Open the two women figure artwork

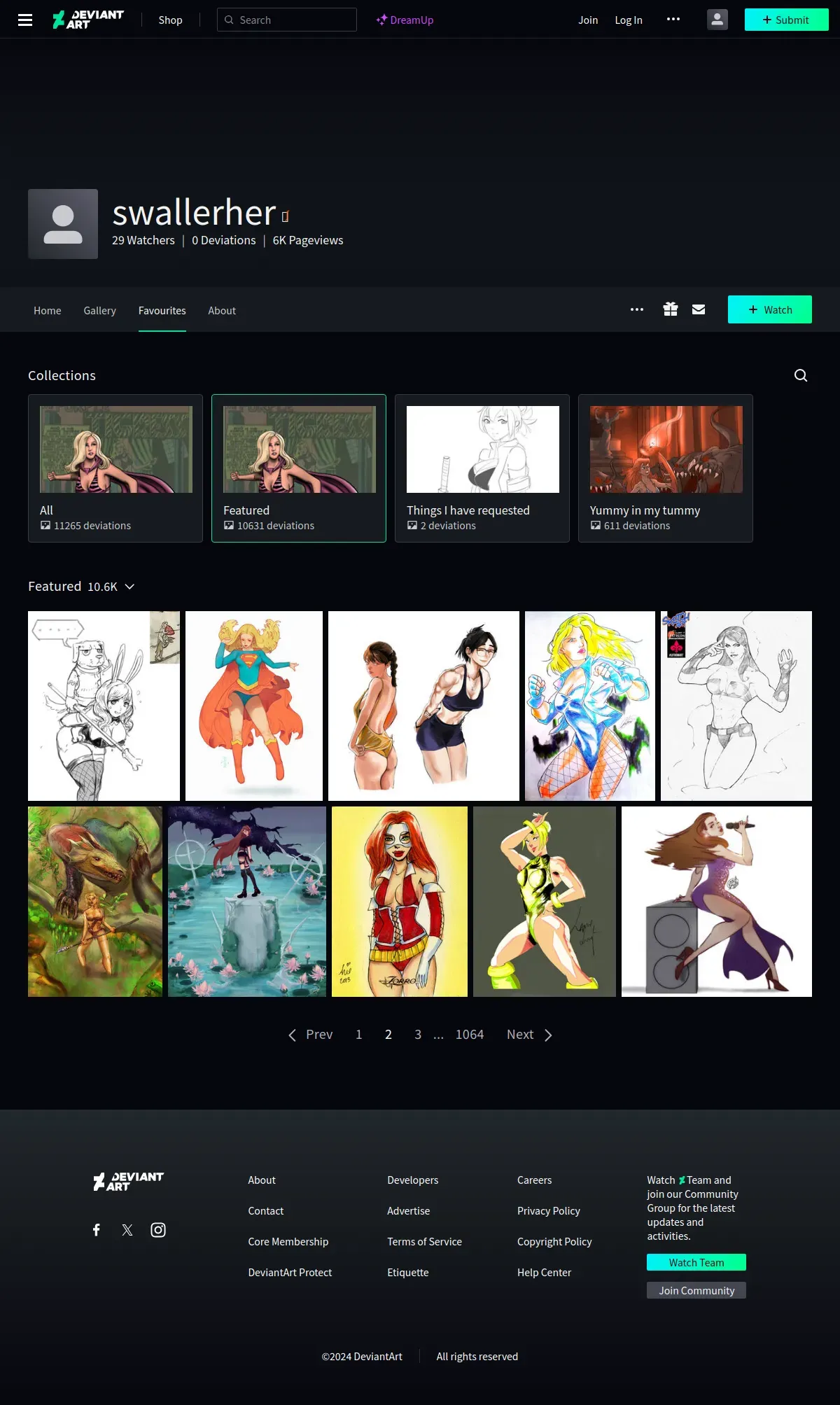(423, 706)
